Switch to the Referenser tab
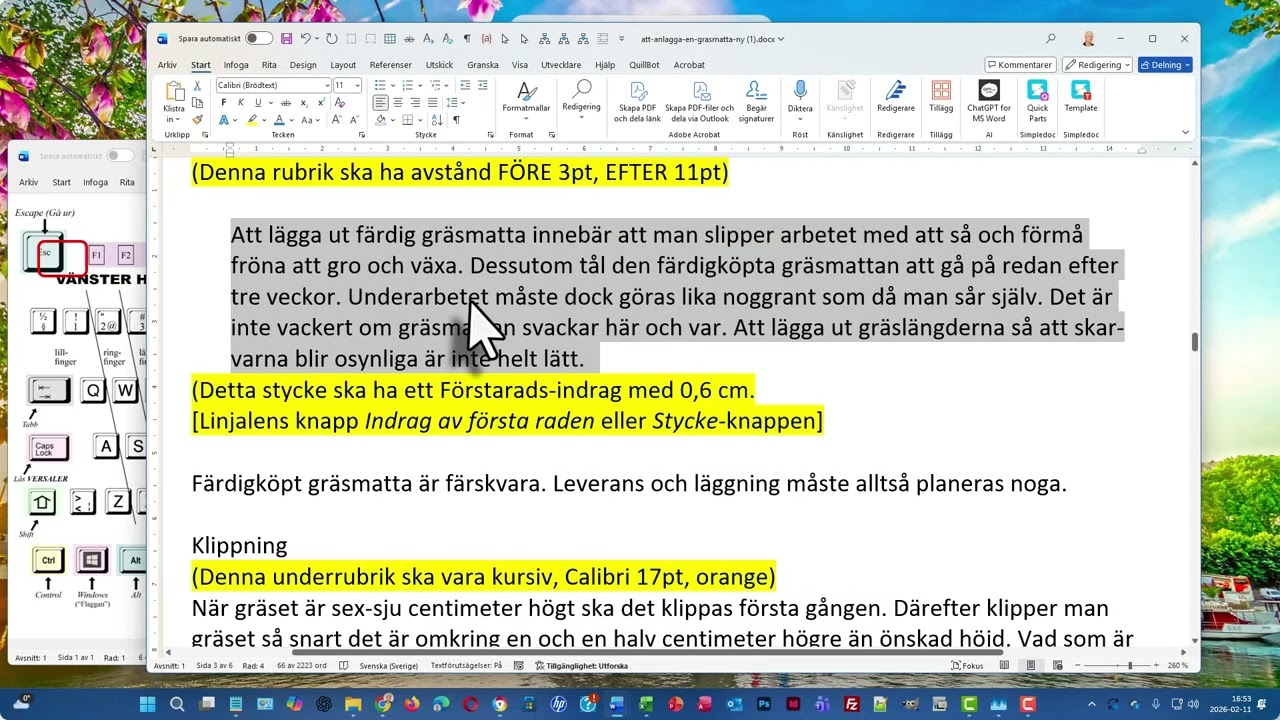The image size is (1280, 720). point(391,65)
